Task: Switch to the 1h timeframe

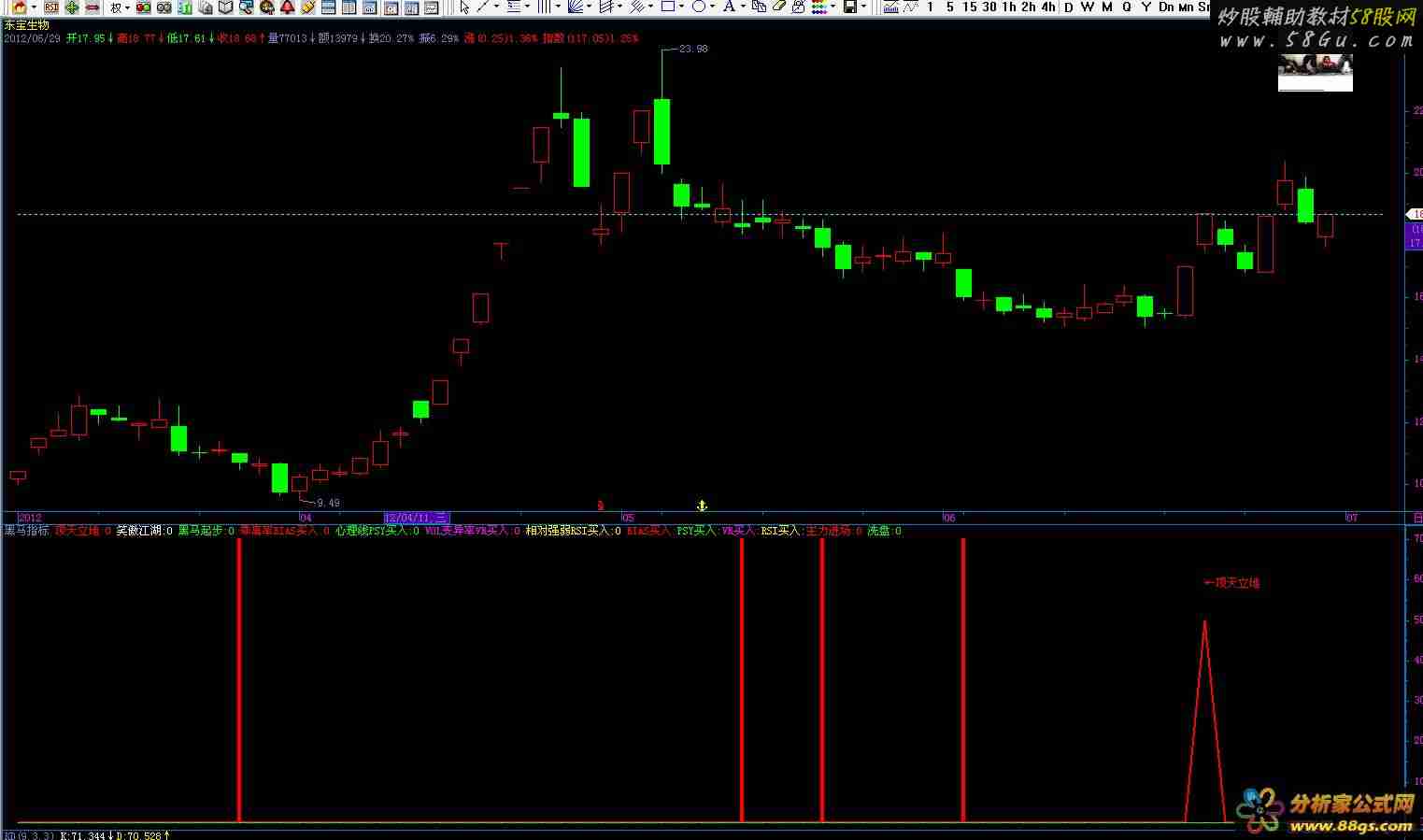Action: pyautogui.click(x=1009, y=7)
